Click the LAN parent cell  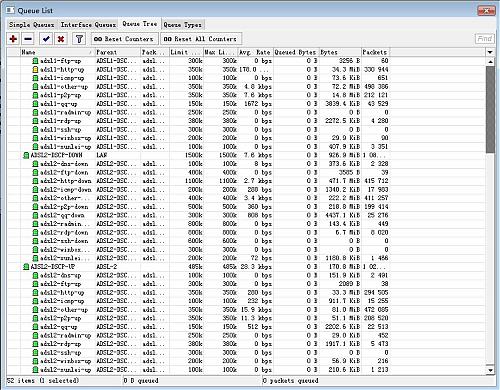102,155
